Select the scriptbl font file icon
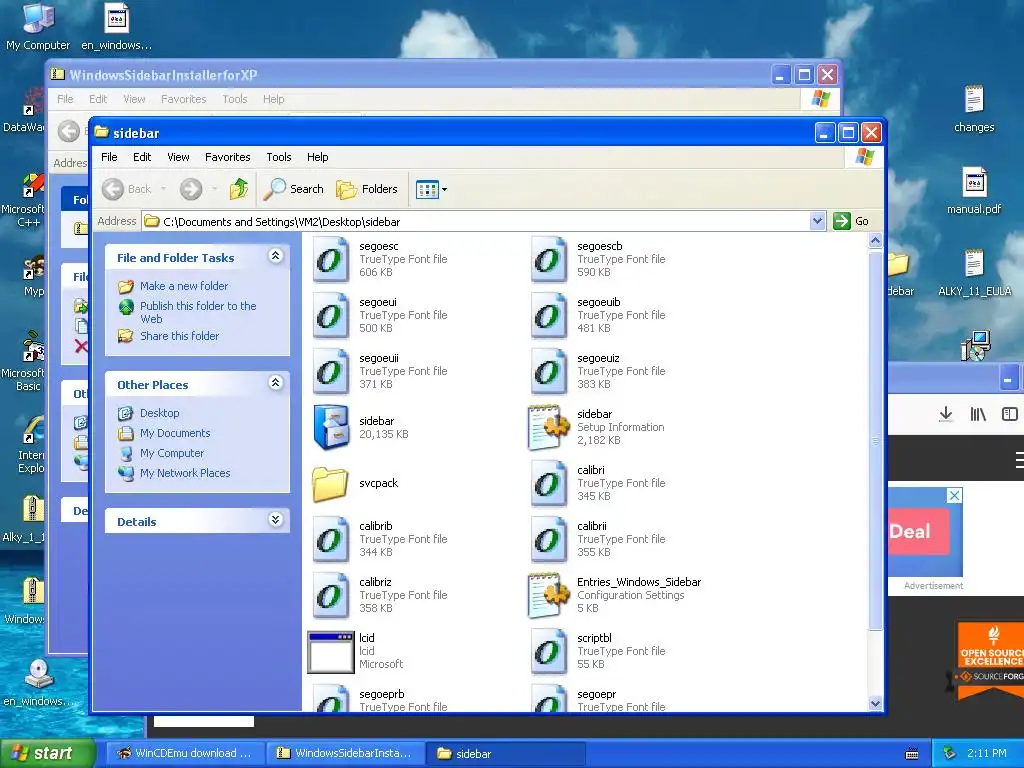The height and width of the screenshot is (768, 1024). tap(549, 652)
